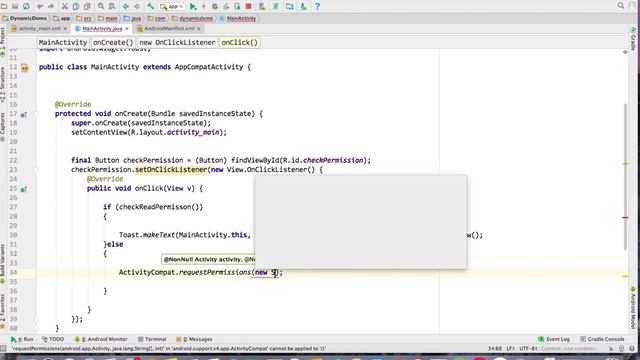Click the UTF-8 encoding status entry
Screen dimensions: 640x360
[528, 349]
